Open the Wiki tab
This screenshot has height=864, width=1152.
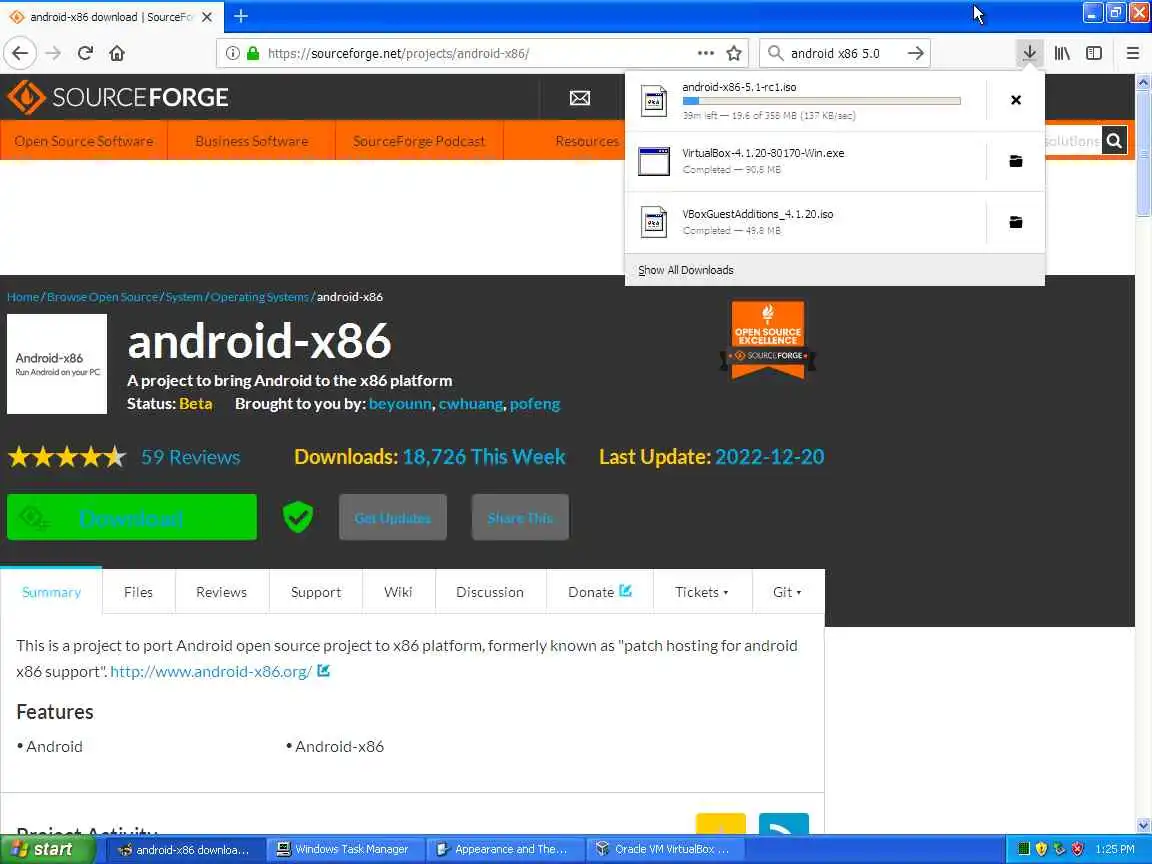[x=398, y=591]
